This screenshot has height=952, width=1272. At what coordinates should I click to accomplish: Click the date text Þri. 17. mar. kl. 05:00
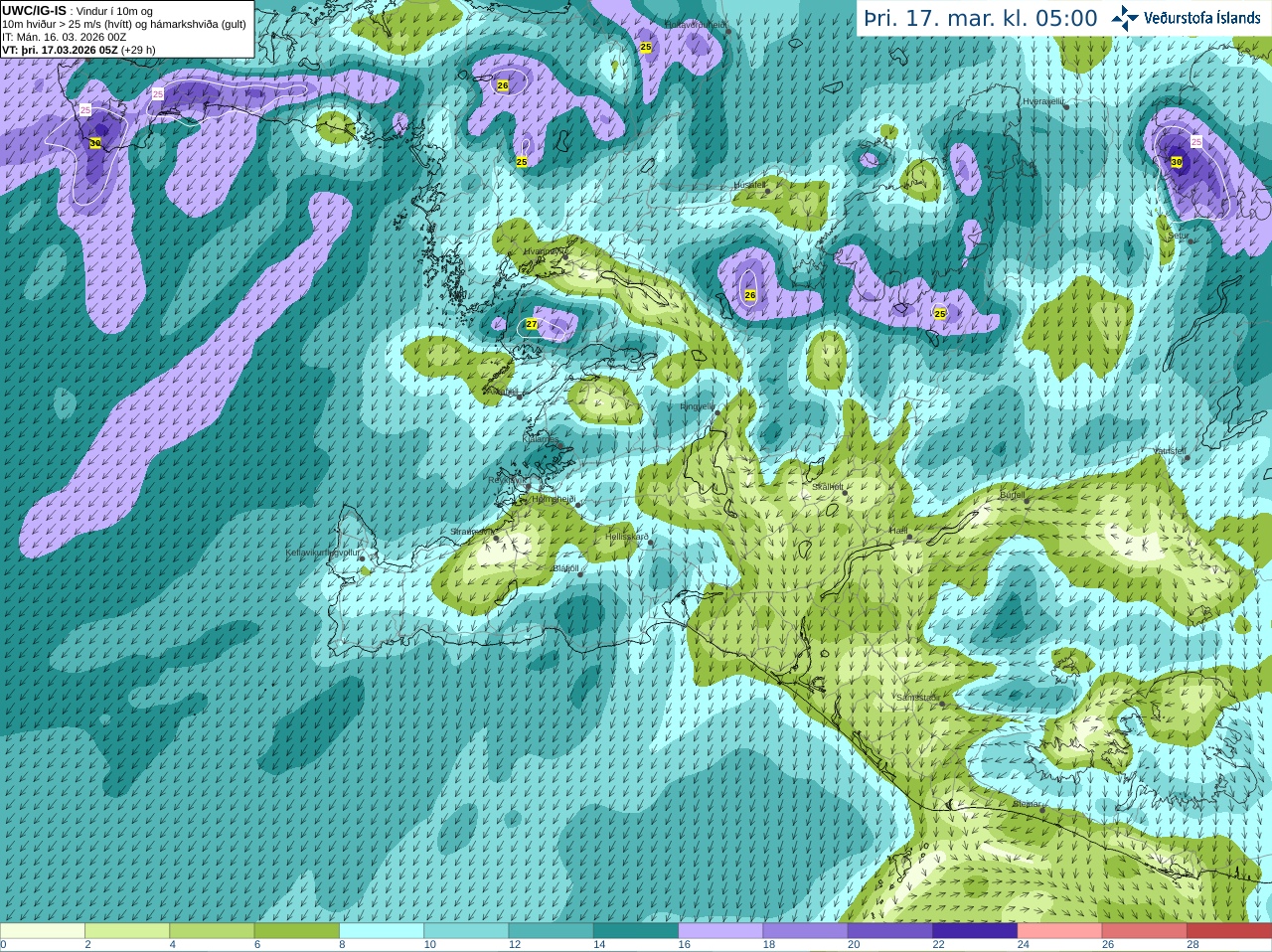[980, 19]
